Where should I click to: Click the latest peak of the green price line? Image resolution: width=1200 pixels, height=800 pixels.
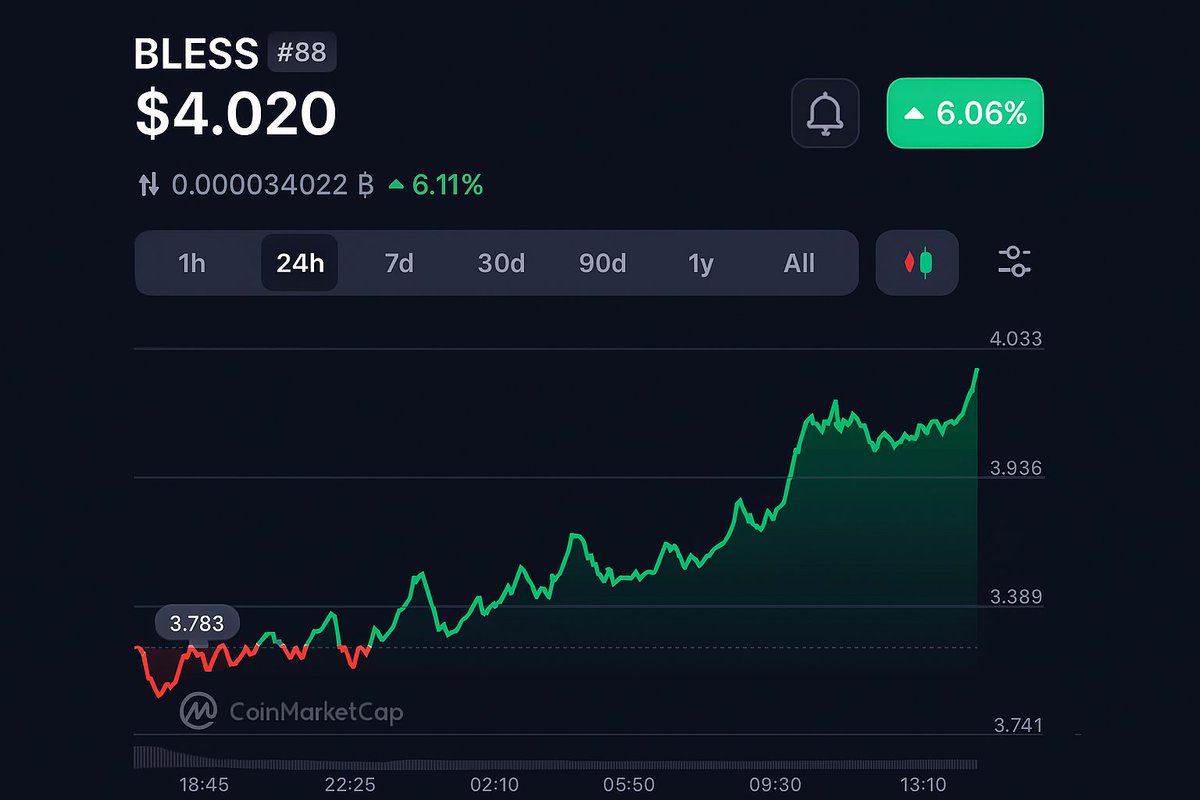coord(976,371)
